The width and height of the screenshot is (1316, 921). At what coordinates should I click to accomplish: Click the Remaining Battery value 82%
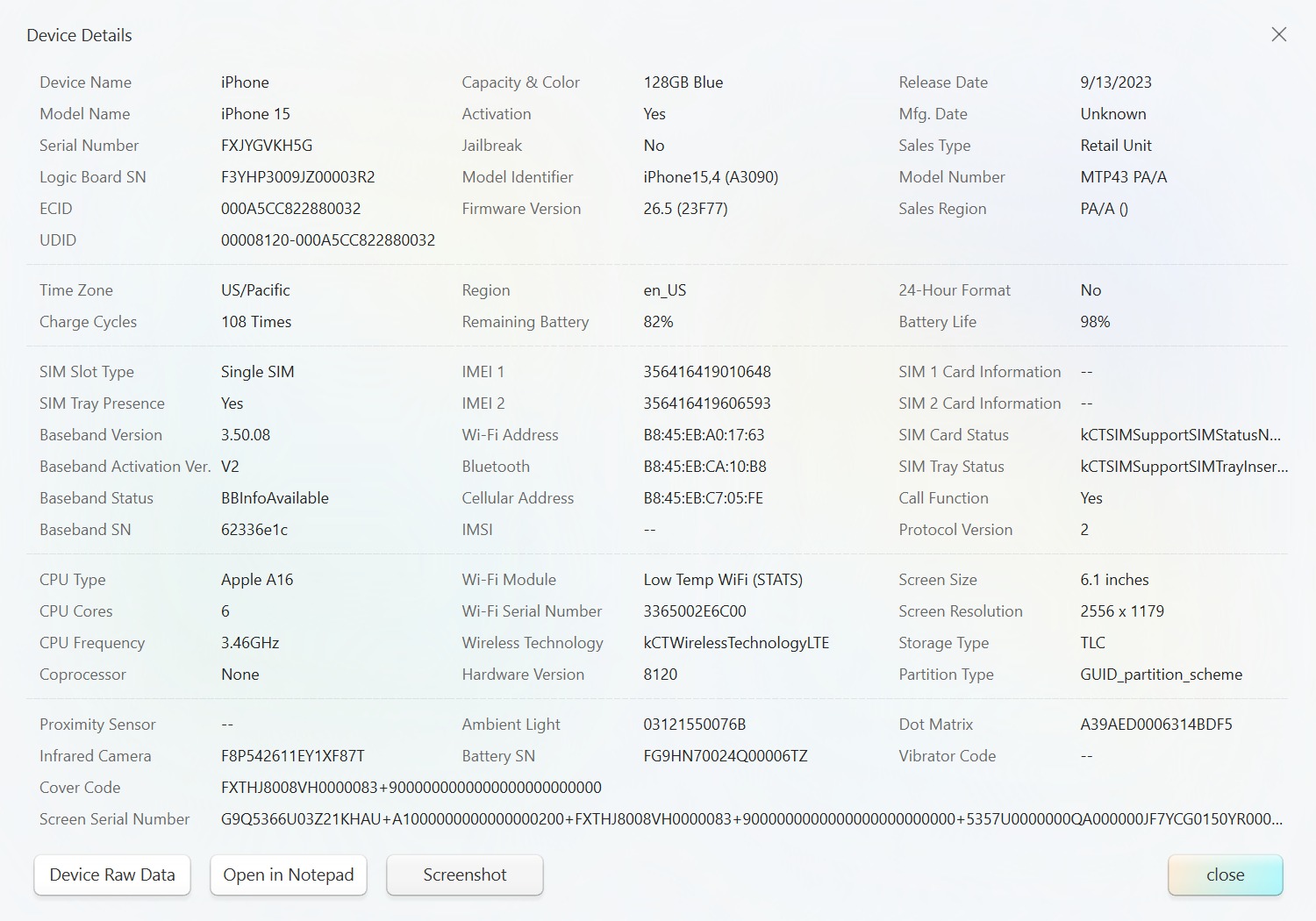pyautogui.click(x=658, y=322)
